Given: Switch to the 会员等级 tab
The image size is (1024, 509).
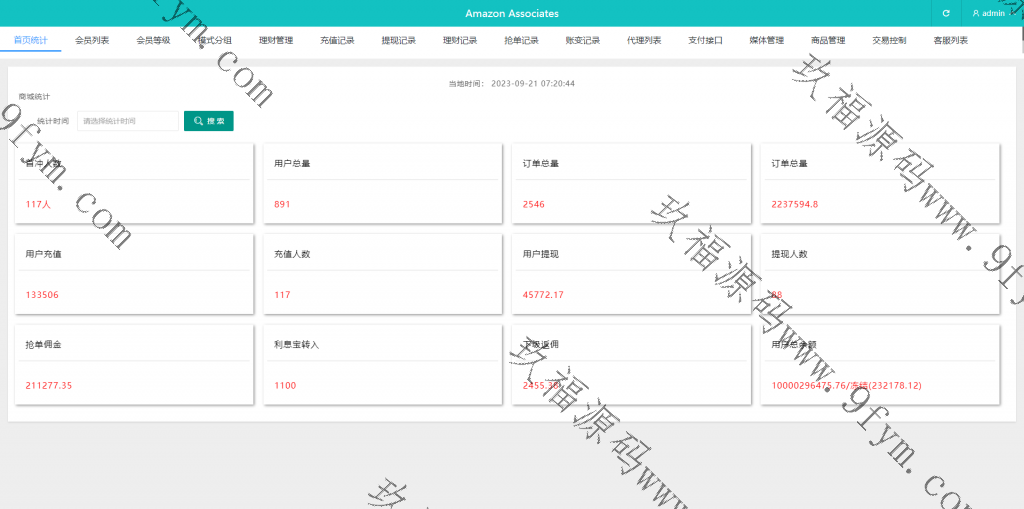Looking at the screenshot, I should (153, 40).
